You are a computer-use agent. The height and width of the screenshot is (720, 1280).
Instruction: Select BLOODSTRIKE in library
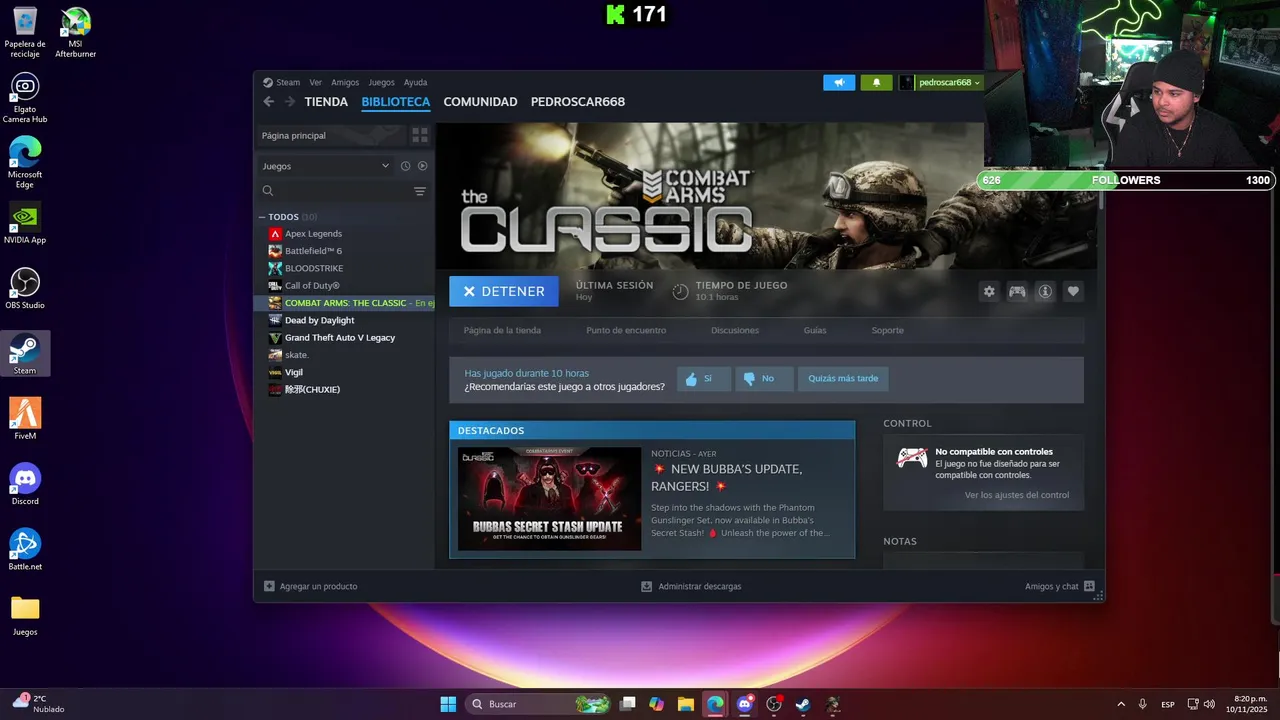(x=314, y=268)
